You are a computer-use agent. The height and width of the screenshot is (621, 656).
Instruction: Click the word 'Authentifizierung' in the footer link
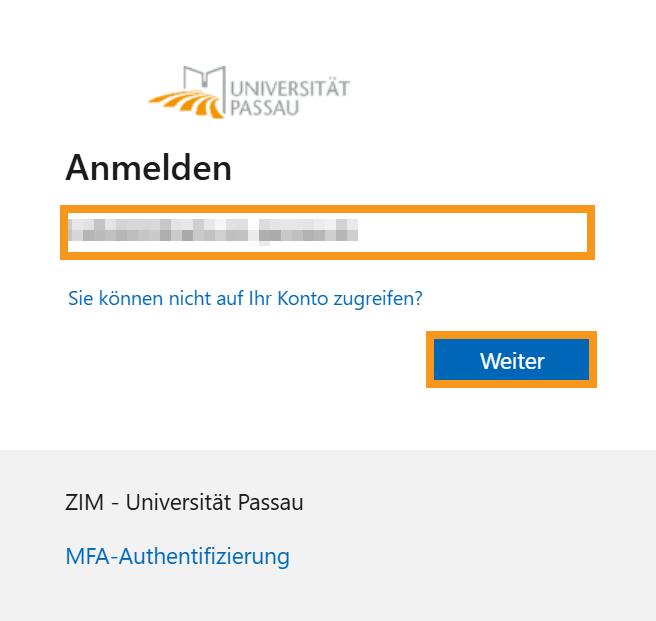[204, 556]
